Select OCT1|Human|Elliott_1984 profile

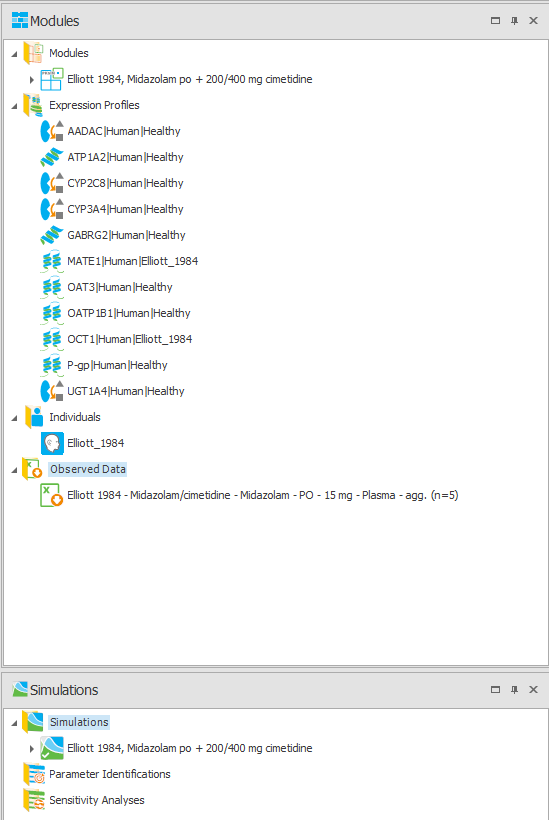tap(130, 339)
